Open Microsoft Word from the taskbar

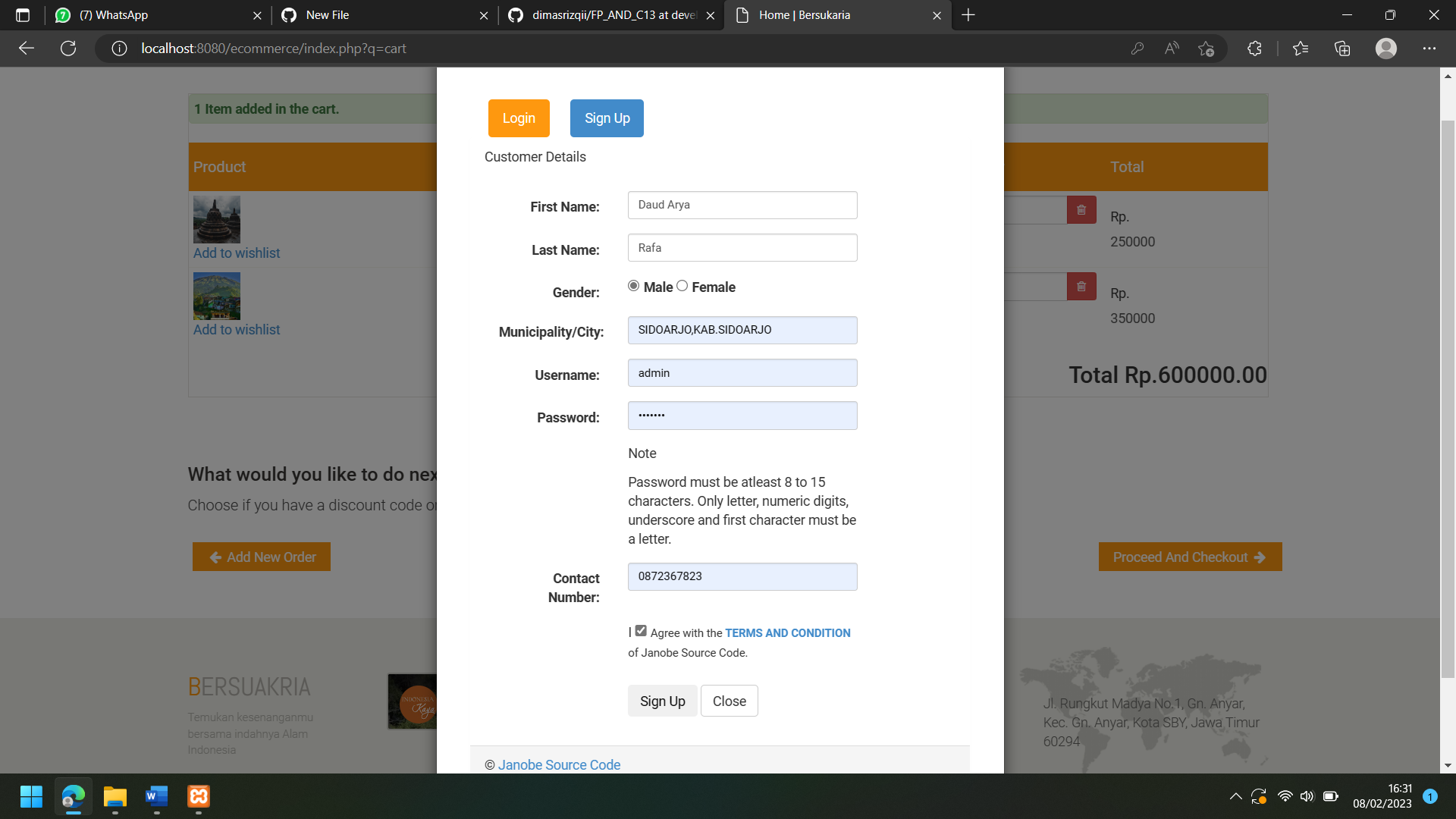tap(156, 797)
